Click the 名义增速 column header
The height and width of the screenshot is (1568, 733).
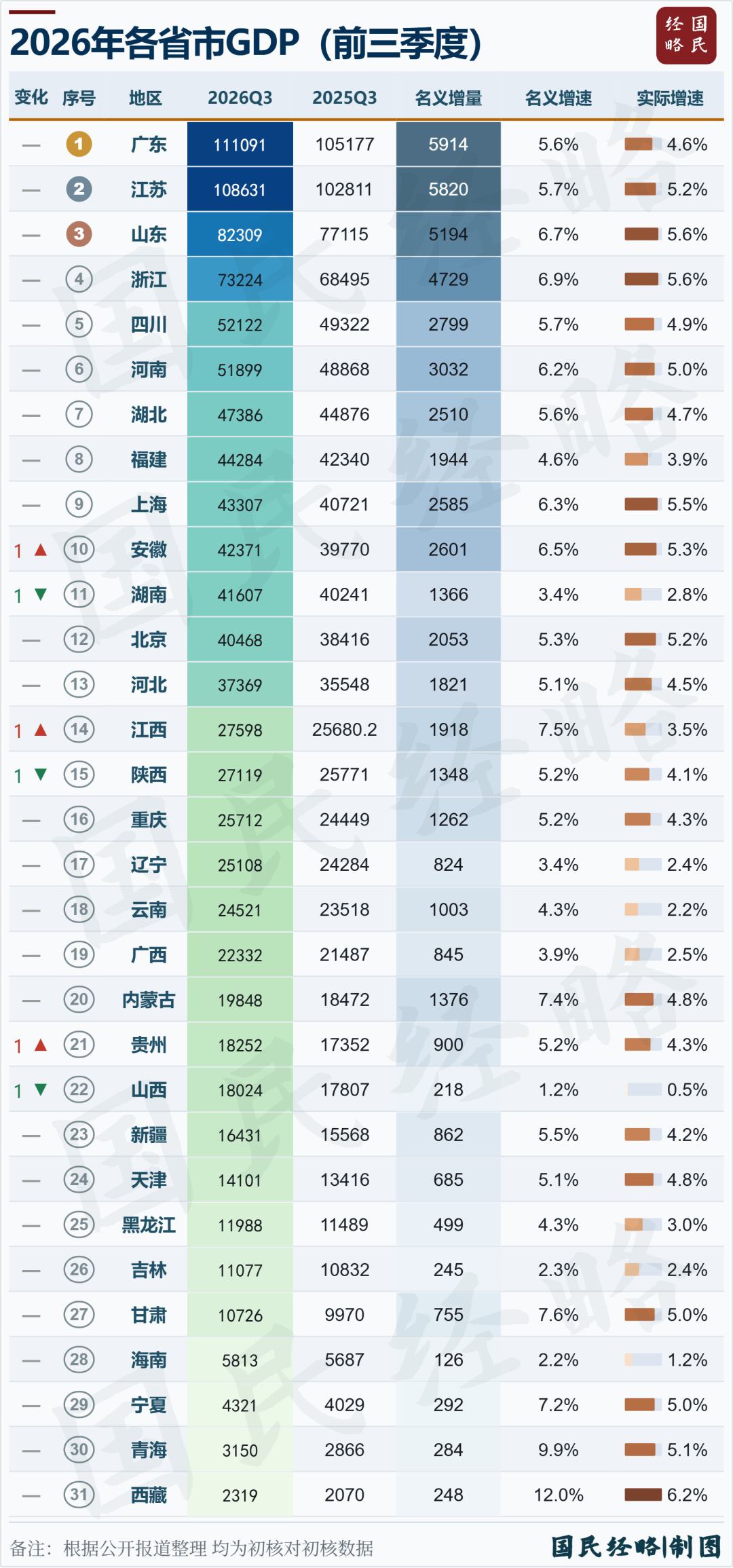click(559, 98)
